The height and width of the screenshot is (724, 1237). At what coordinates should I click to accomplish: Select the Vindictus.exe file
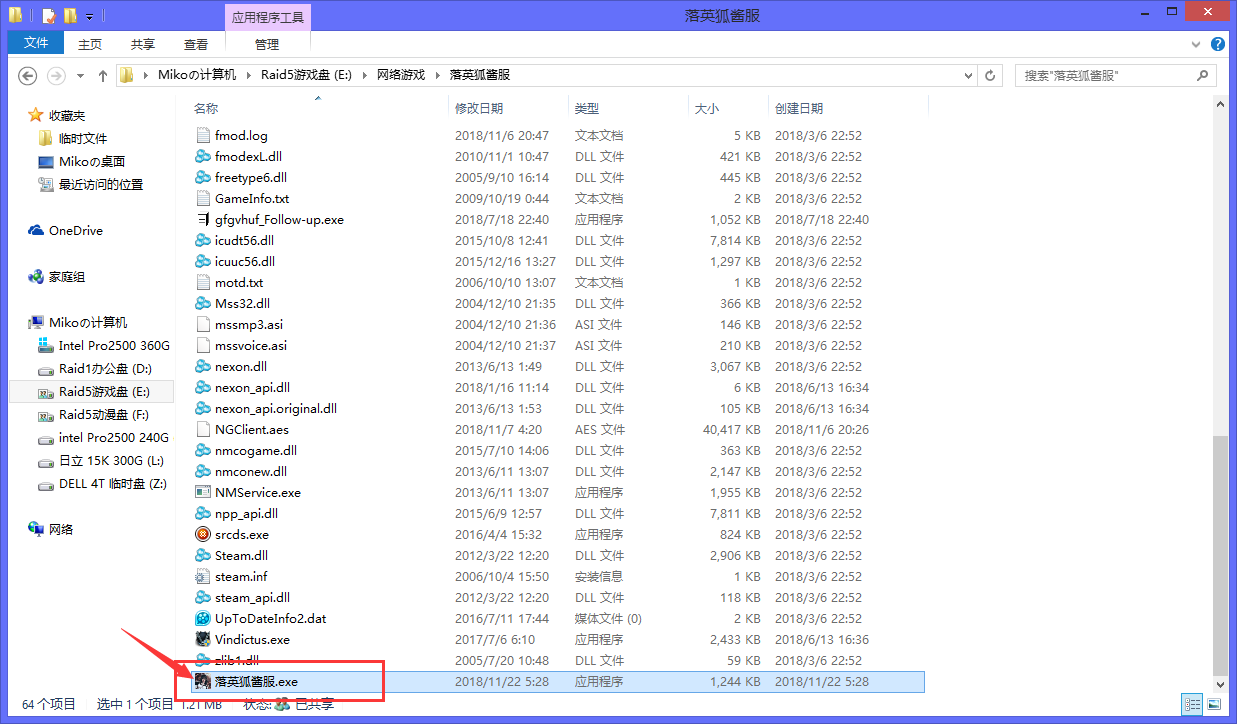click(x=251, y=639)
